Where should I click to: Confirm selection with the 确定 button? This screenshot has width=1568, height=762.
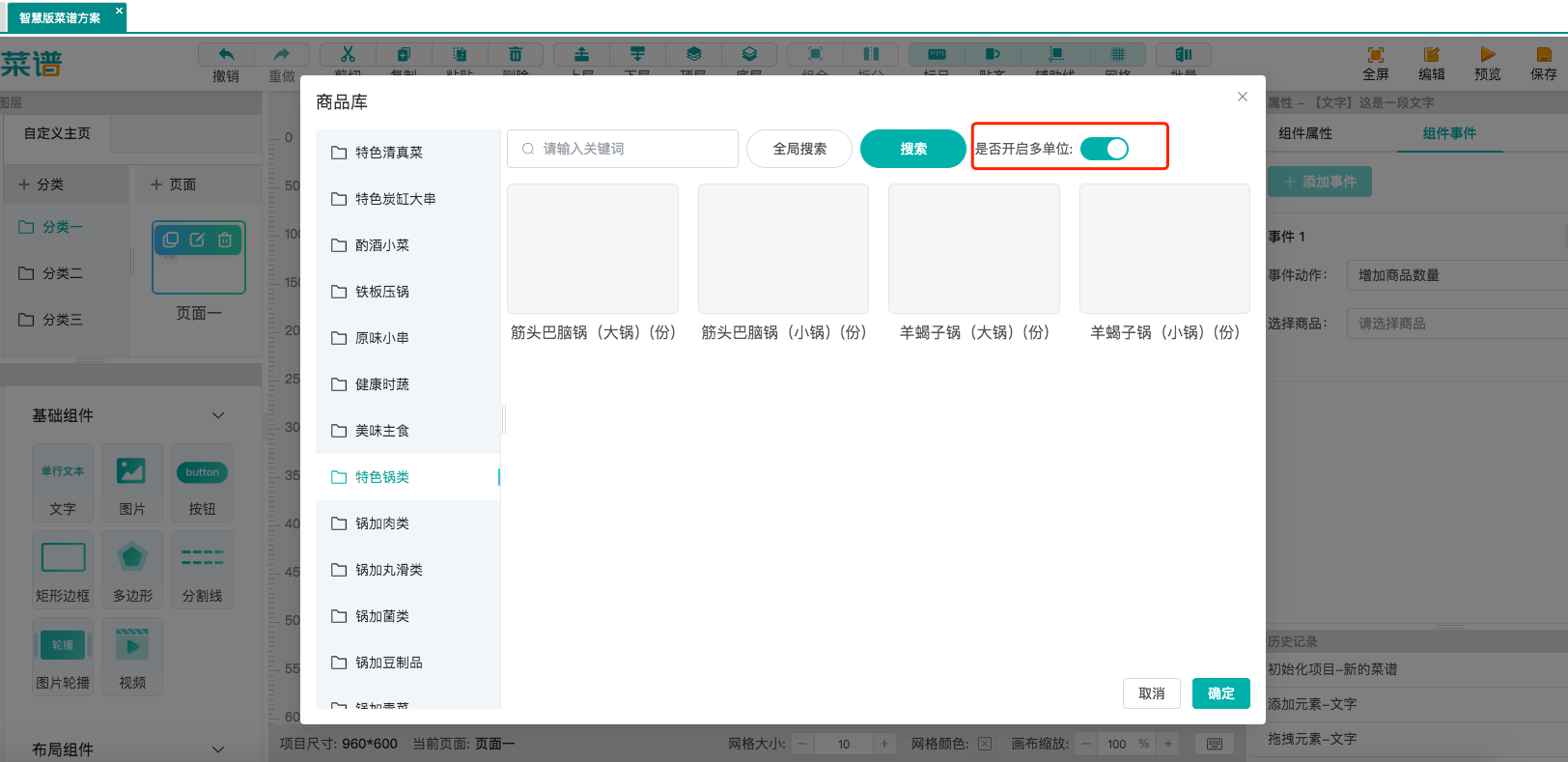coord(1220,693)
